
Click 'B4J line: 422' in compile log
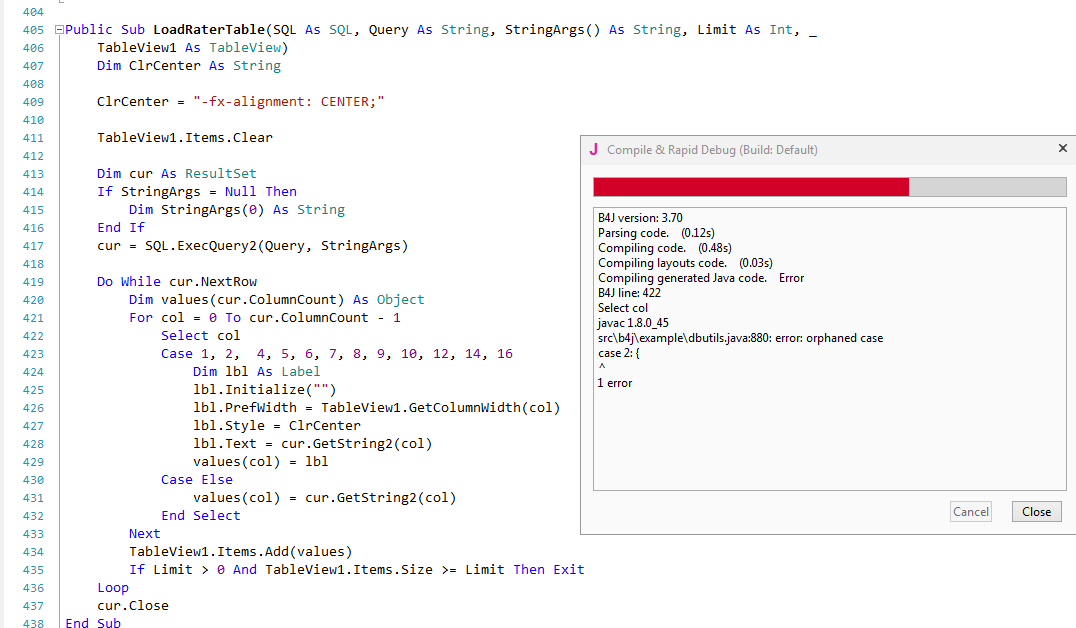coord(629,293)
